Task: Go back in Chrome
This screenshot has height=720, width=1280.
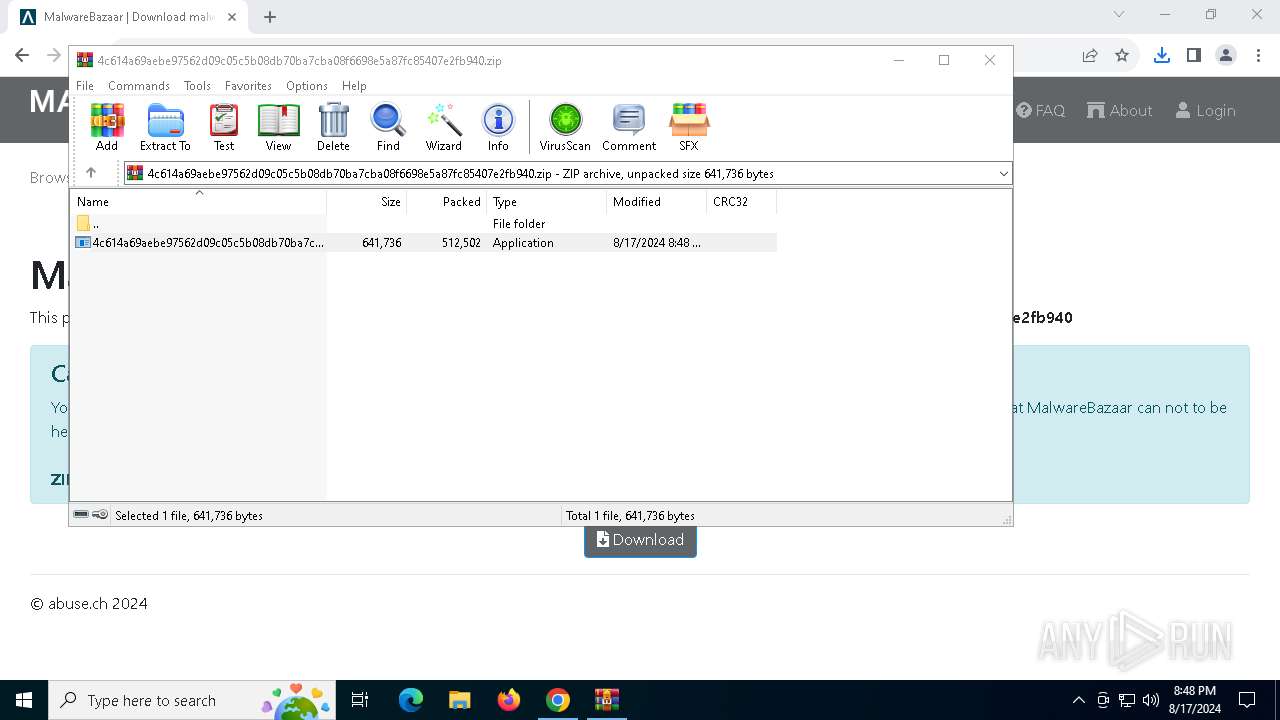Action: [22, 56]
